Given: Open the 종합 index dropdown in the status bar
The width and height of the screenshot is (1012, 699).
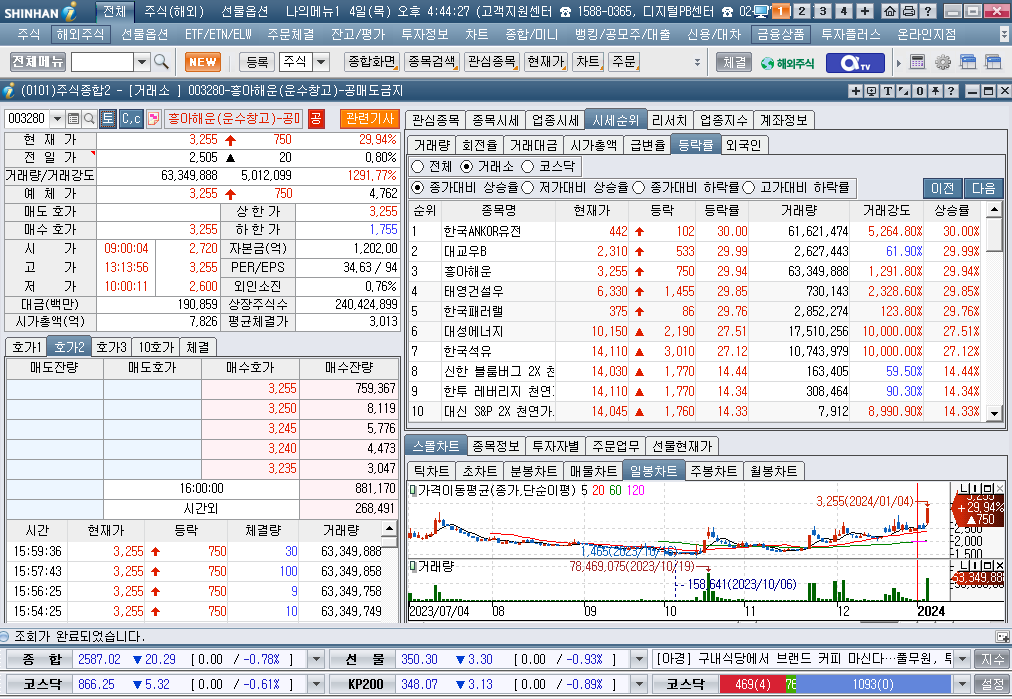Looking at the screenshot, I should (x=316, y=659).
